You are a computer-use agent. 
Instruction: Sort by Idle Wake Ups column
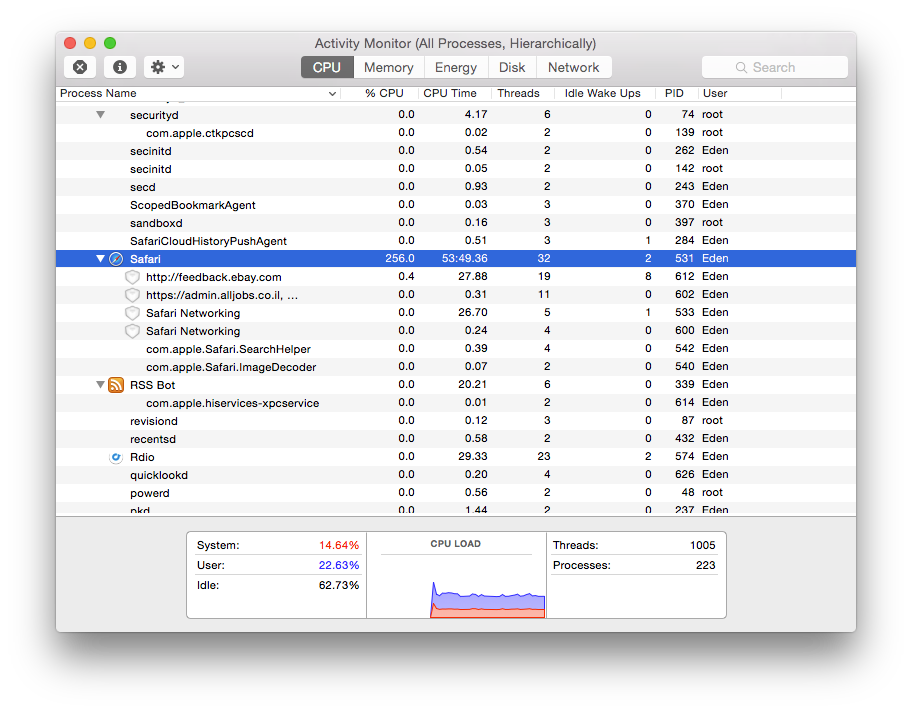(603, 93)
